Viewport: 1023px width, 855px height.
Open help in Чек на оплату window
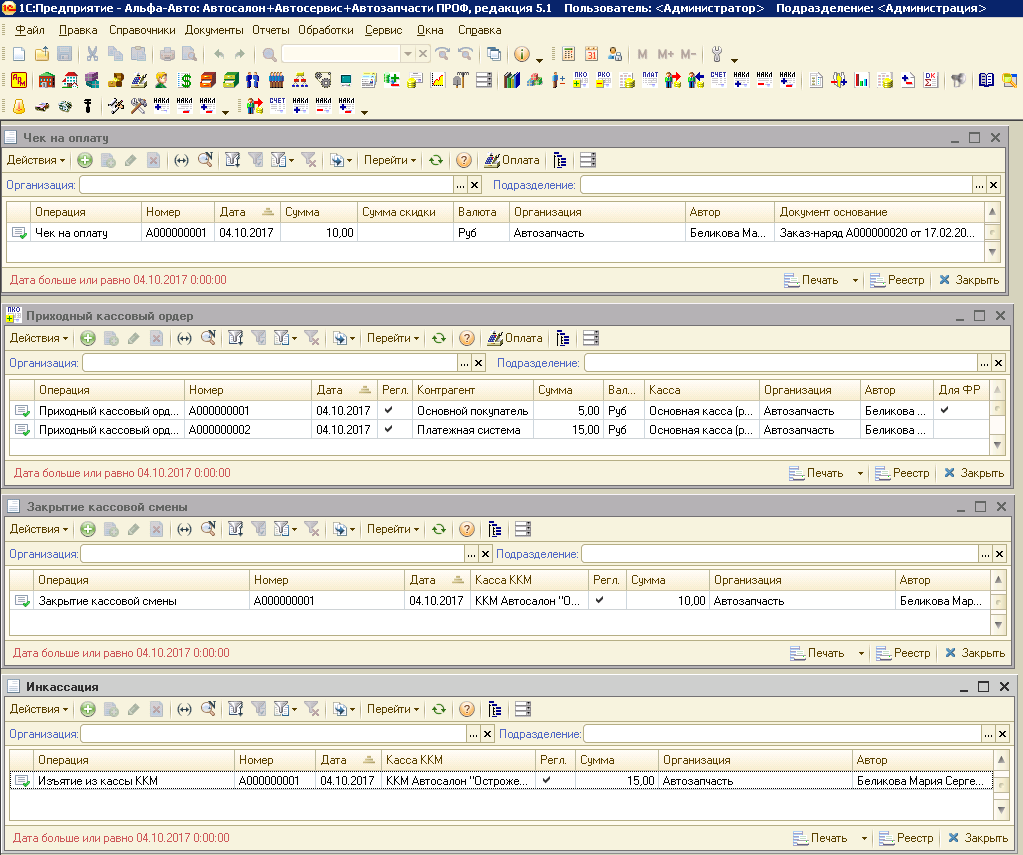pos(464,160)
